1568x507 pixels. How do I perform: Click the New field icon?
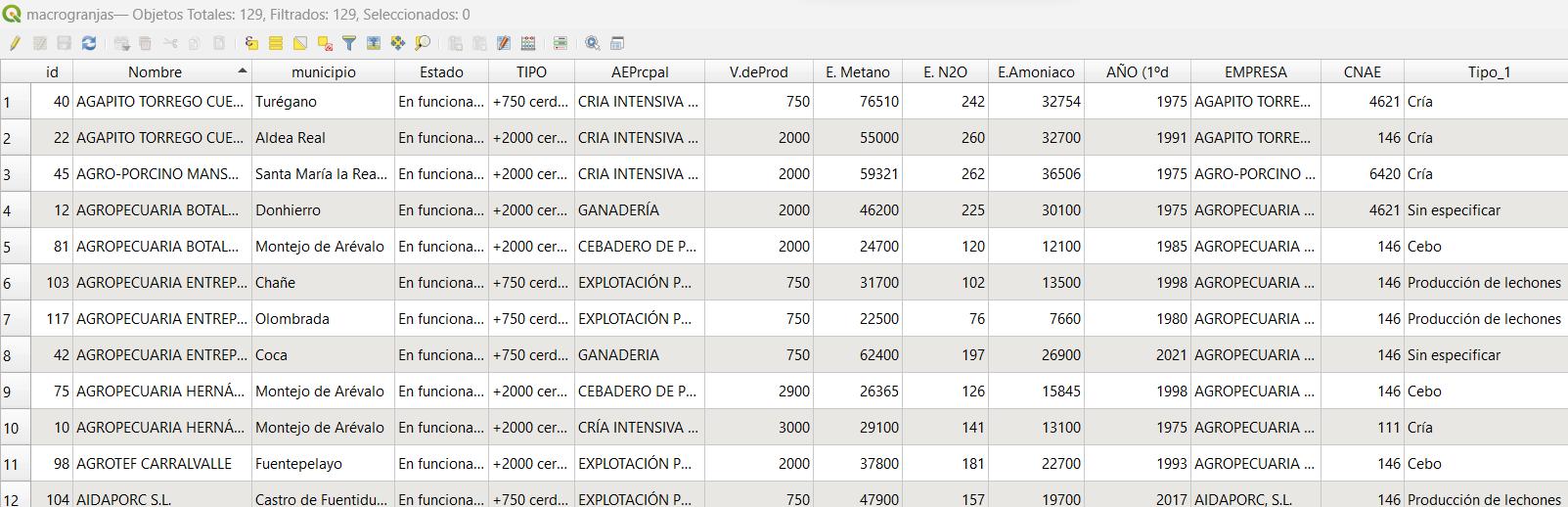pos(455,43)
